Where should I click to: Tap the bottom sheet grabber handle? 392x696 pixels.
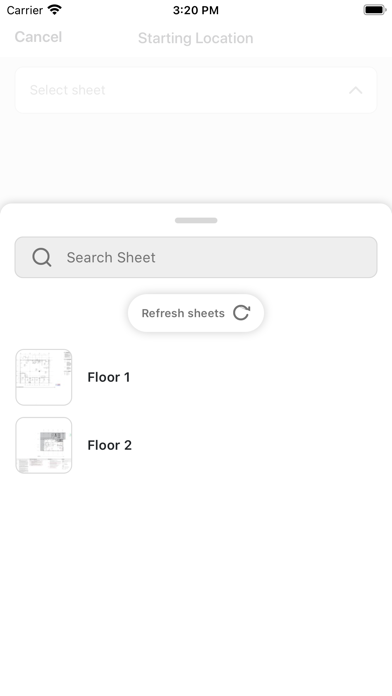[196, 221]
